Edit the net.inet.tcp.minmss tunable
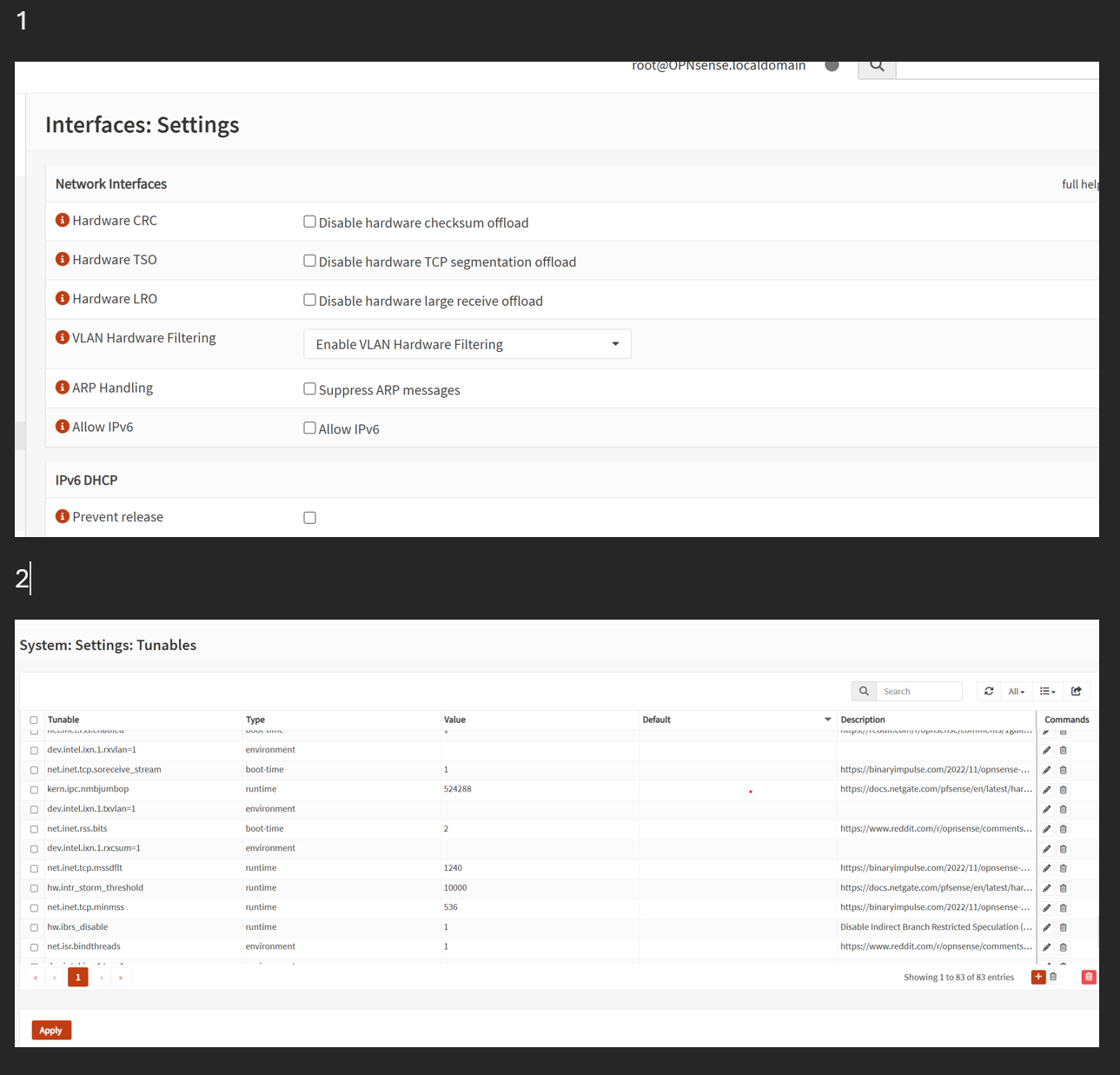Screen dimensions: 1120x1075 pos(1047,907)
